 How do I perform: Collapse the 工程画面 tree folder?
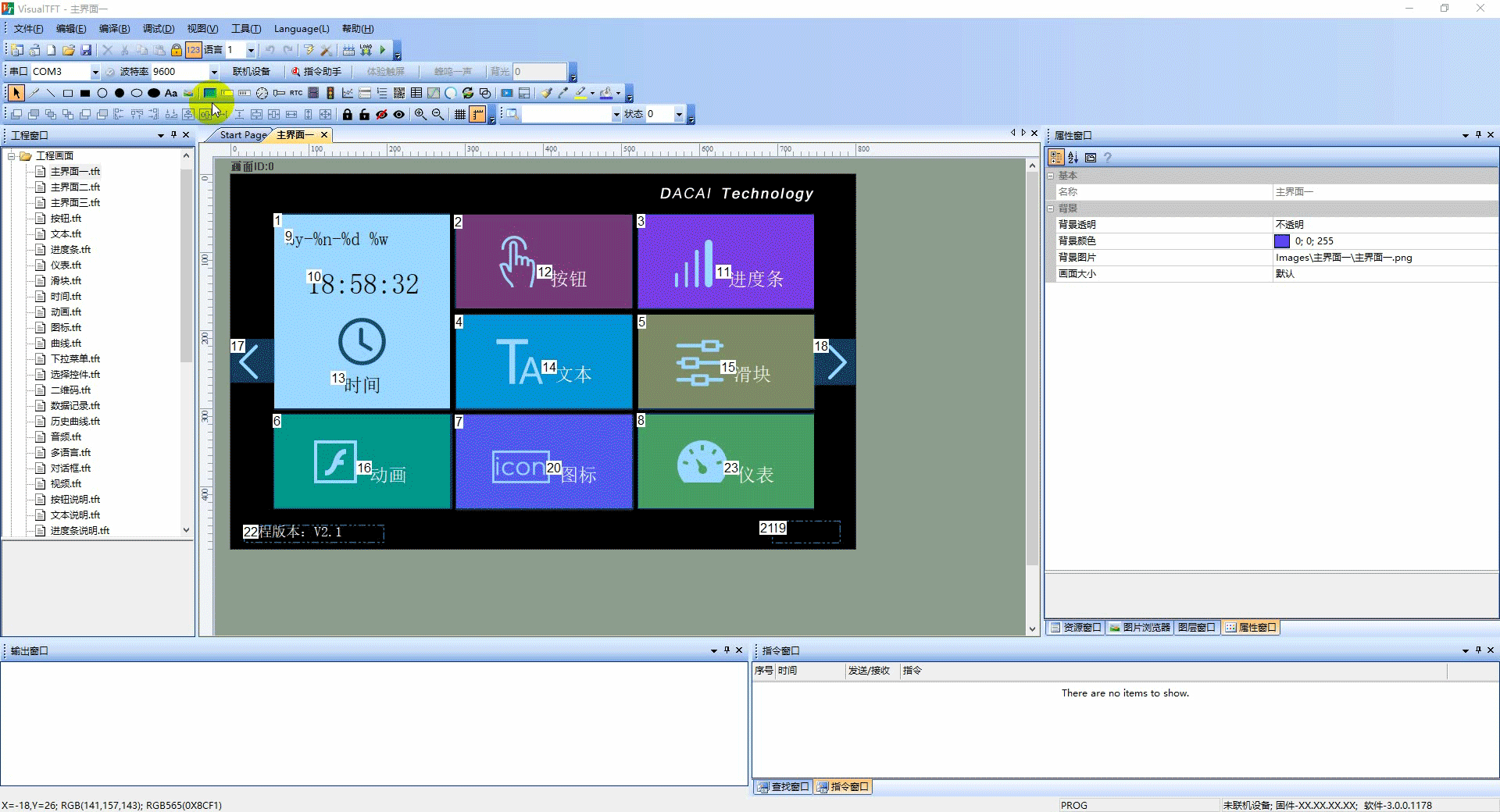(12, 156)
